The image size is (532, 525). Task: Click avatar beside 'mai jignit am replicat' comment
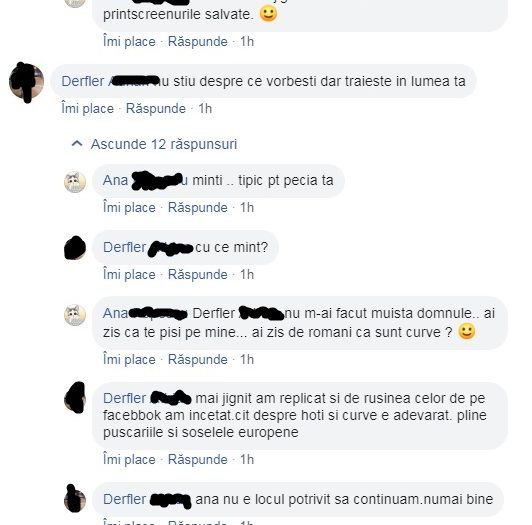[75, 398]
